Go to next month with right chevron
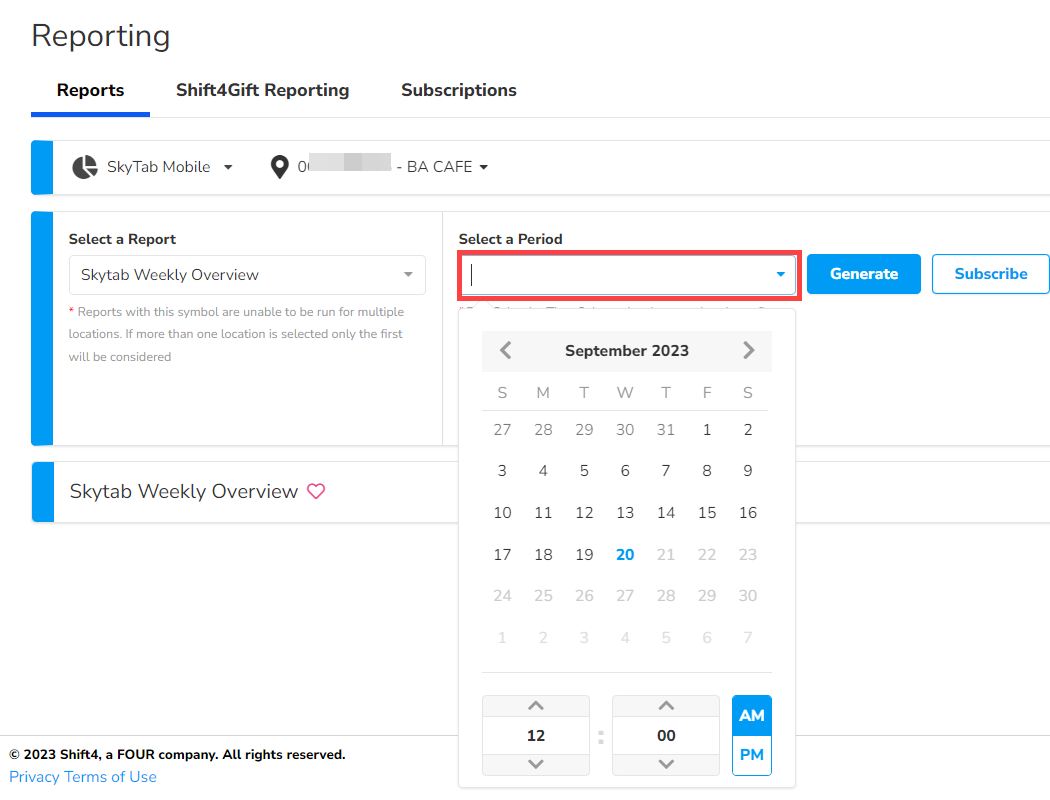The height and width of the screenshot is (800, 1050). point(748,351)
